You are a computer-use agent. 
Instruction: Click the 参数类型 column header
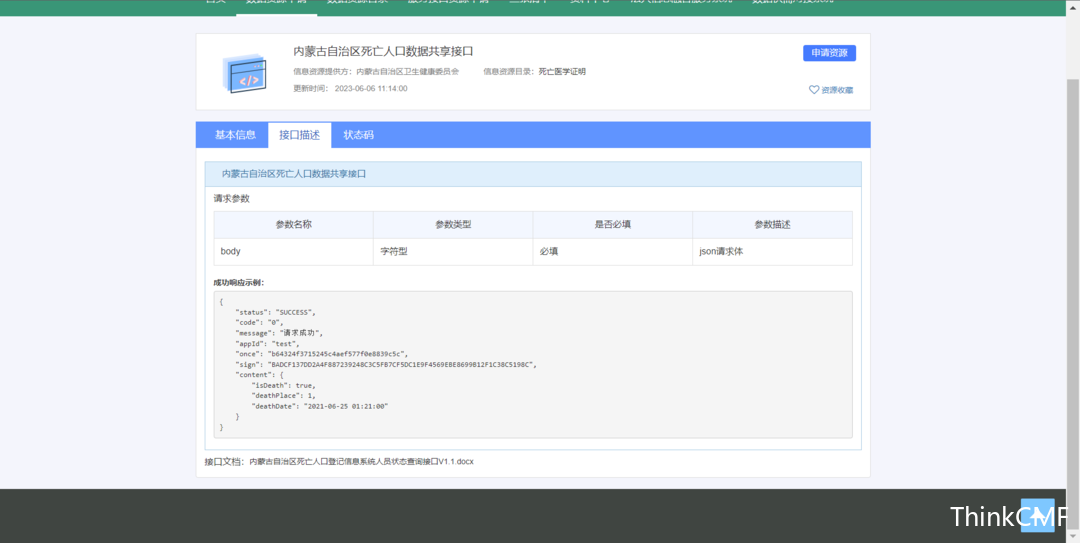452,225
